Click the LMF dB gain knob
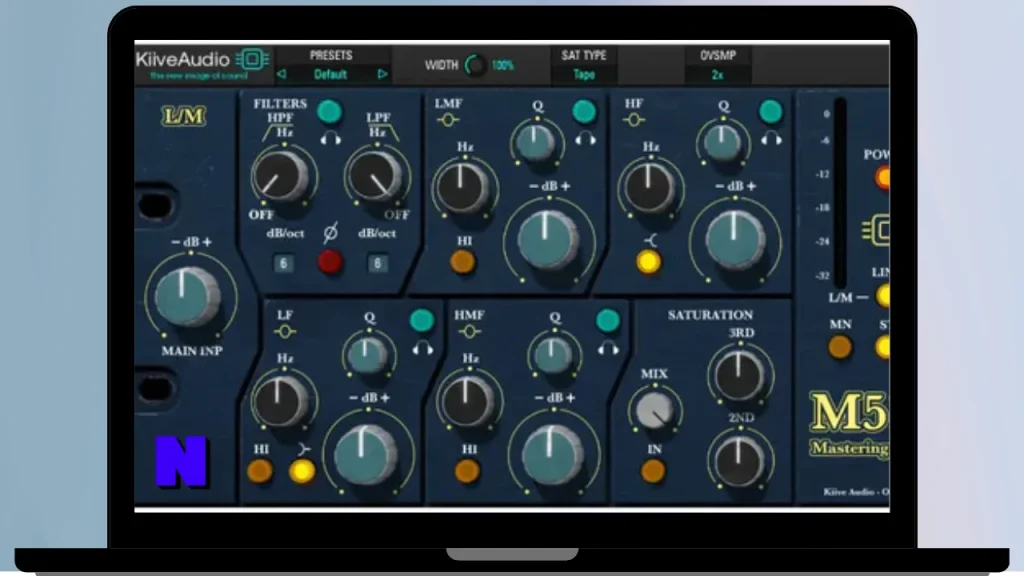Viewport: 1024px width, 576px height. pos(547,240)
